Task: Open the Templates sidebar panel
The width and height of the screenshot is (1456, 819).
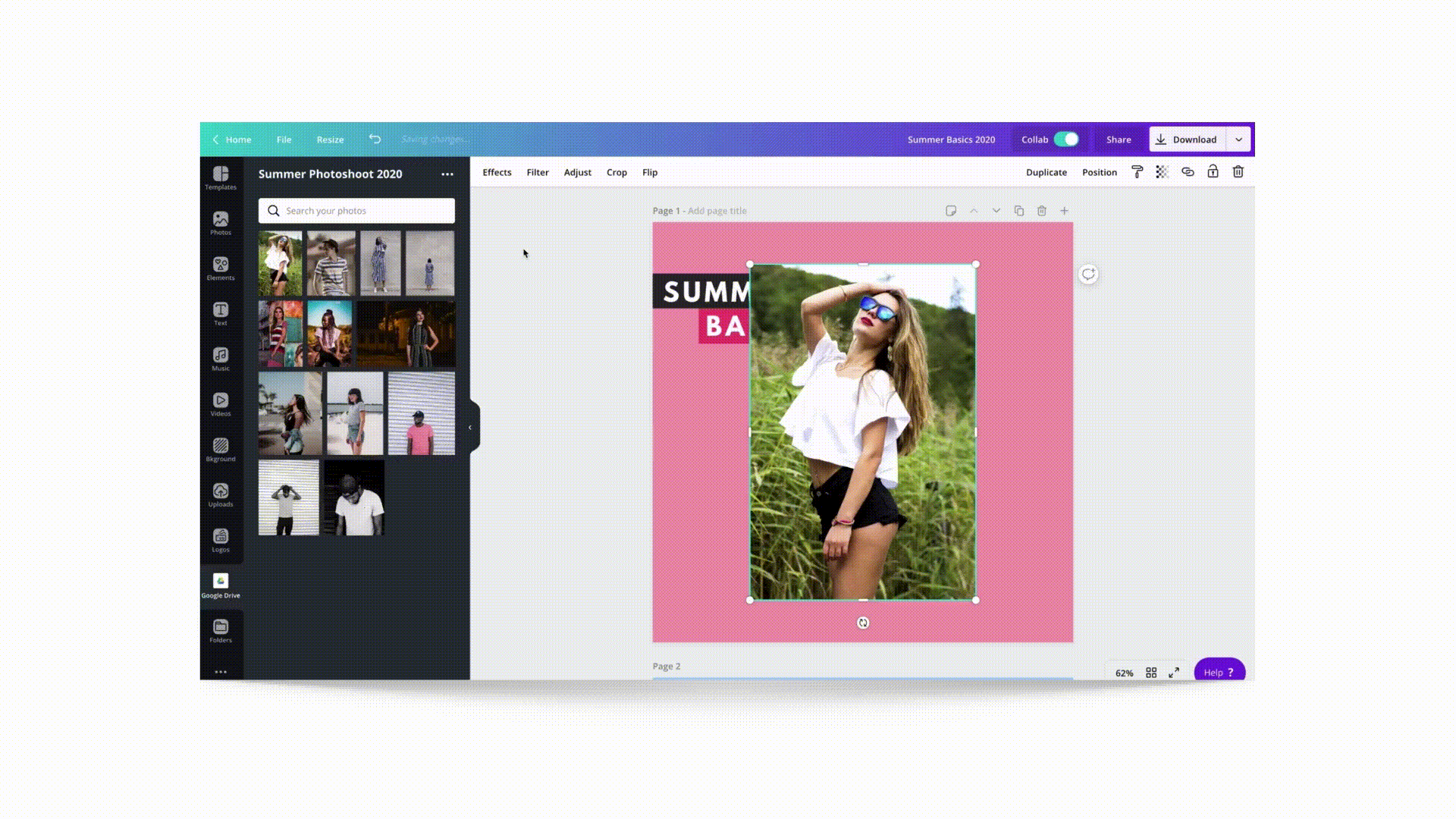Action: [221, 178]
